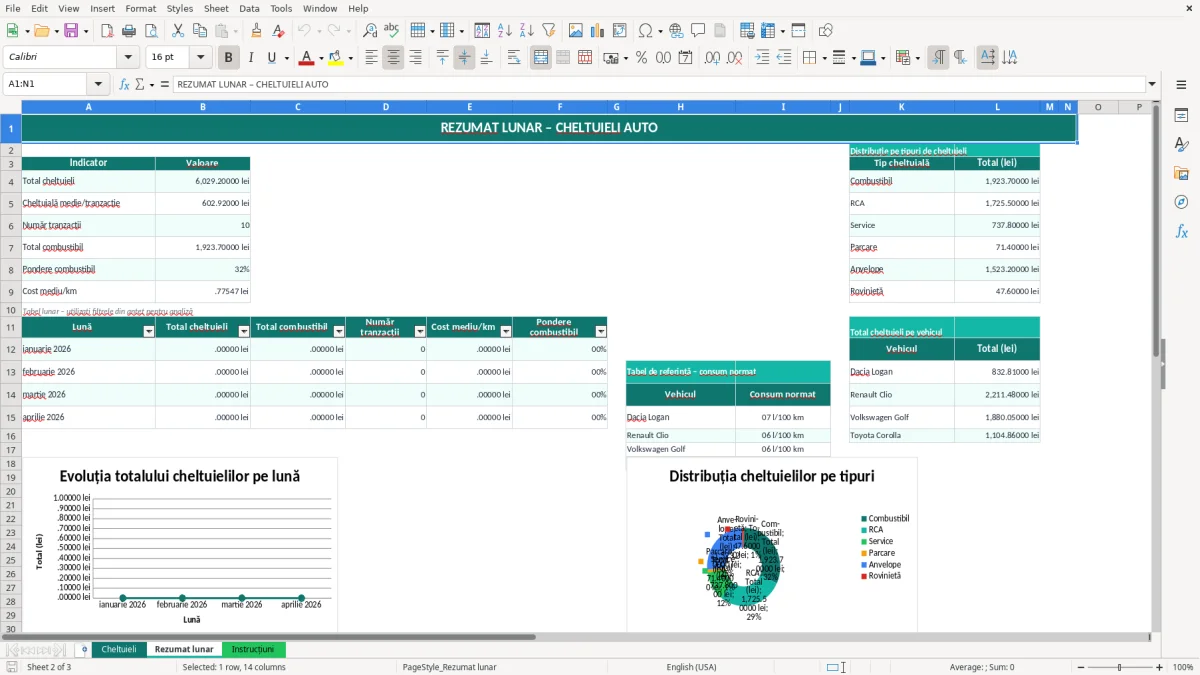Format as Percent icon
The height and width of the screenshot is (675, 1200).
641,58
